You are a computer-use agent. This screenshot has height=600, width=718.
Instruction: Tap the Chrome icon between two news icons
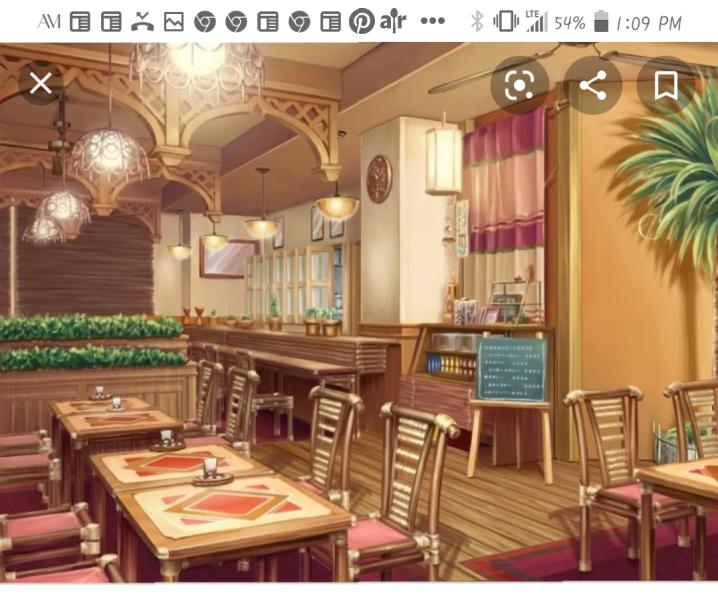pyautogui.click(x=299, y=21)
